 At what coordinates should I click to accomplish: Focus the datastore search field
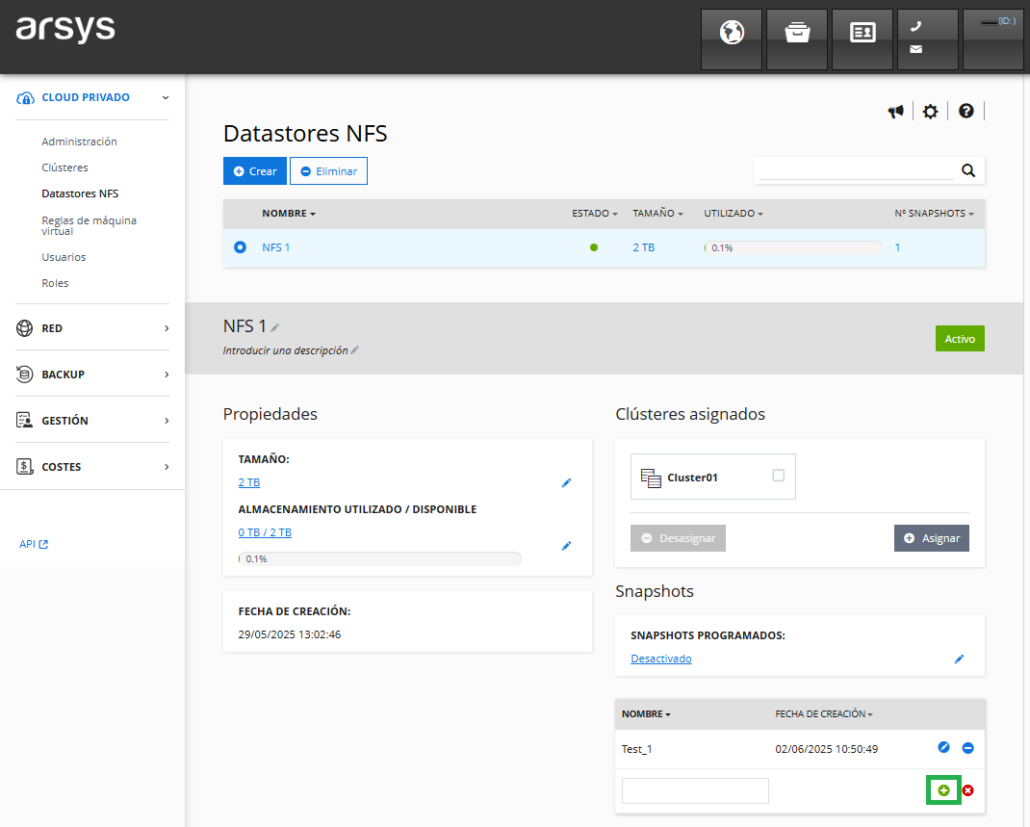(x=856, y=170)
